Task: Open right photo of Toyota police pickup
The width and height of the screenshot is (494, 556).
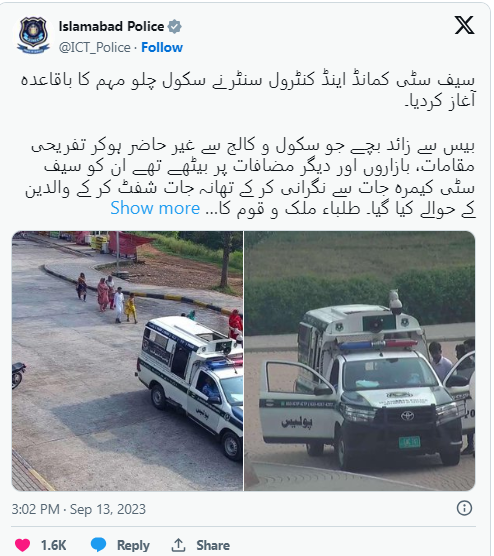Action: [x=360, y=361]
